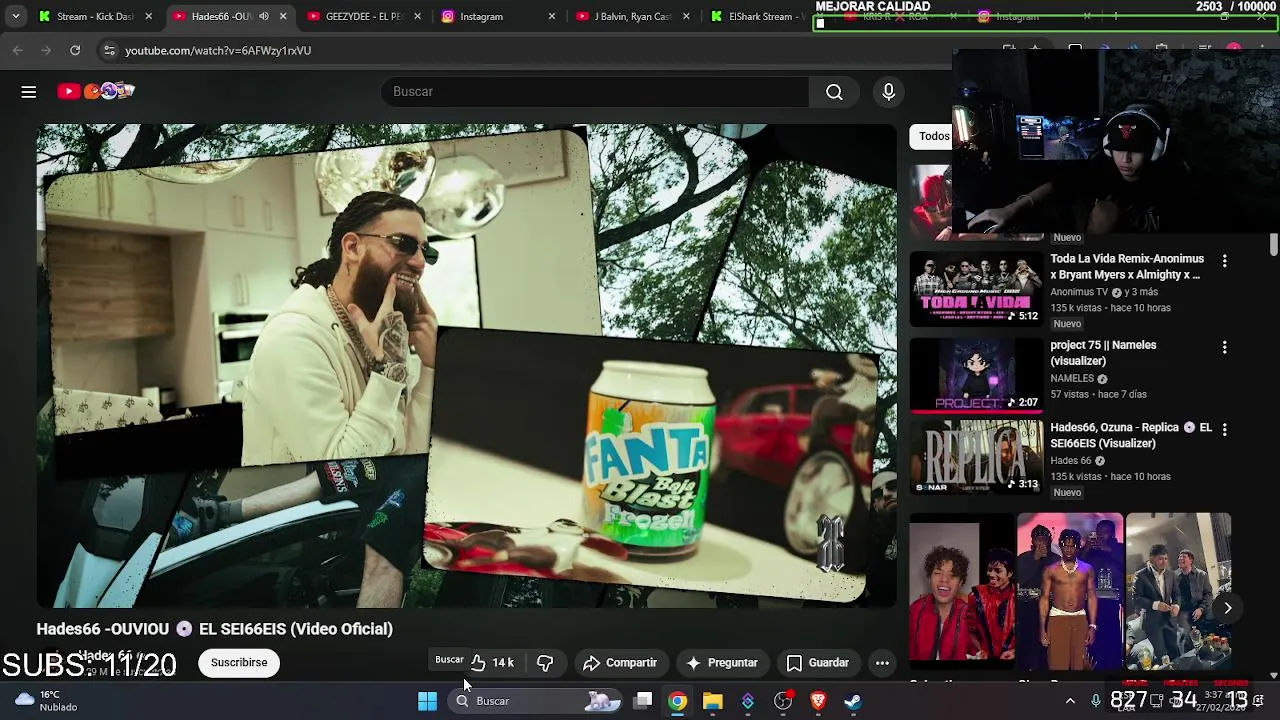Reload the page with browser refresh icon
Image resolution: width=1280 pixels, height=720 pixels.
point(75,50)
